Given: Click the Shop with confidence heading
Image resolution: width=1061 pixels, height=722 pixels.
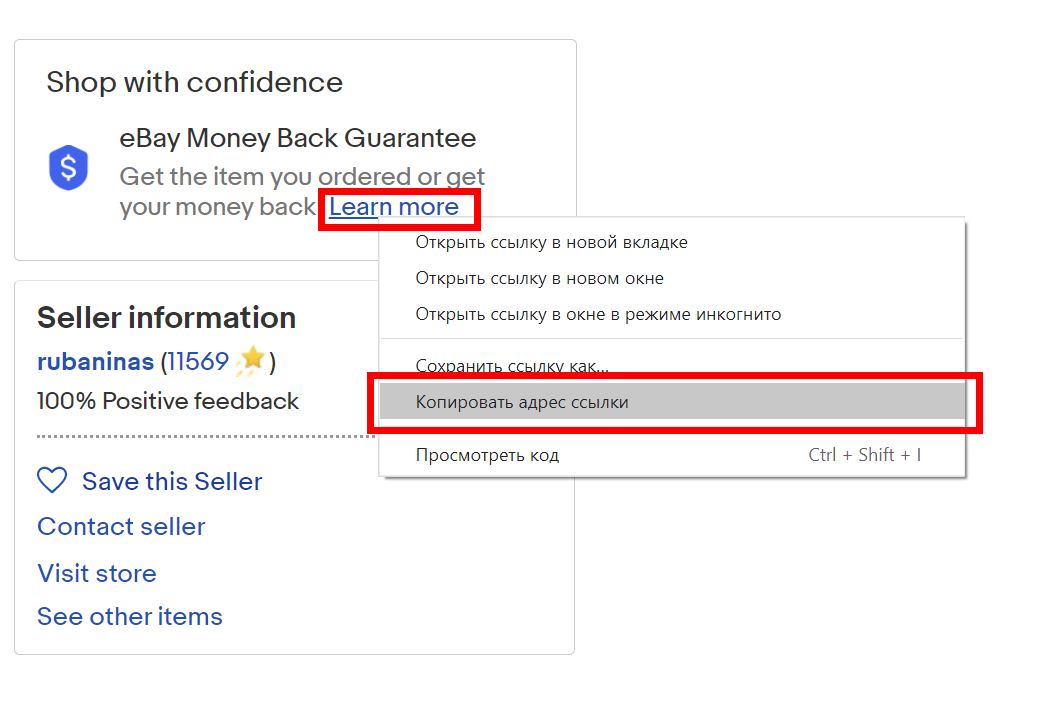Looking at the screenshot, I should click(194, 82).
